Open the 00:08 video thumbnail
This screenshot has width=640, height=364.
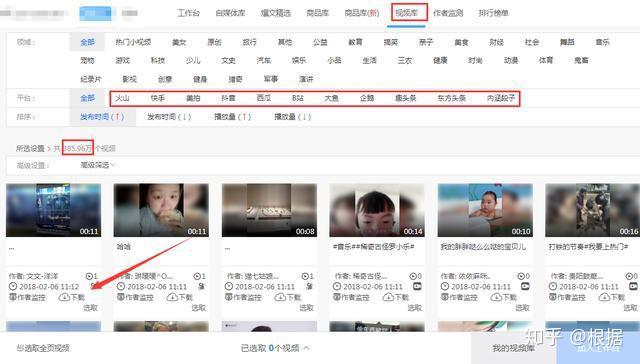pyautogui.click(x=269, y=210)
